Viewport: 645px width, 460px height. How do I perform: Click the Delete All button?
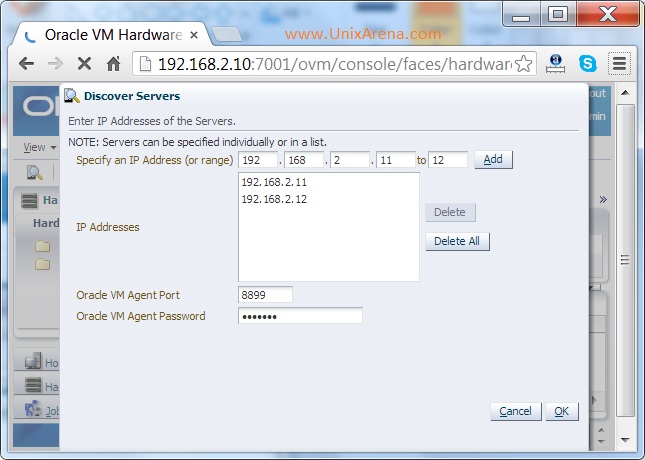point(457,241)
